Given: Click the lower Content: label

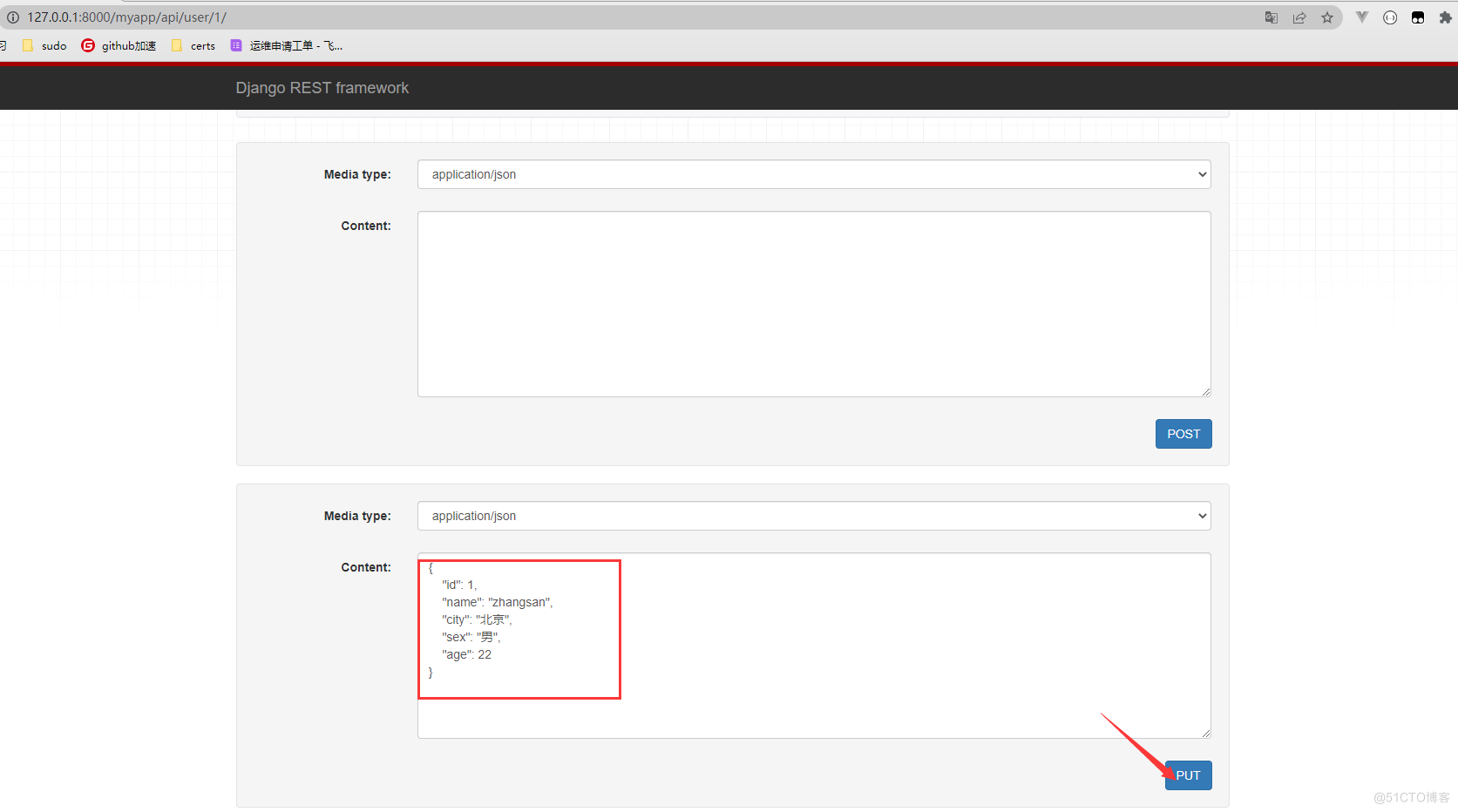Looking at the screenshot, I should 366,567.
